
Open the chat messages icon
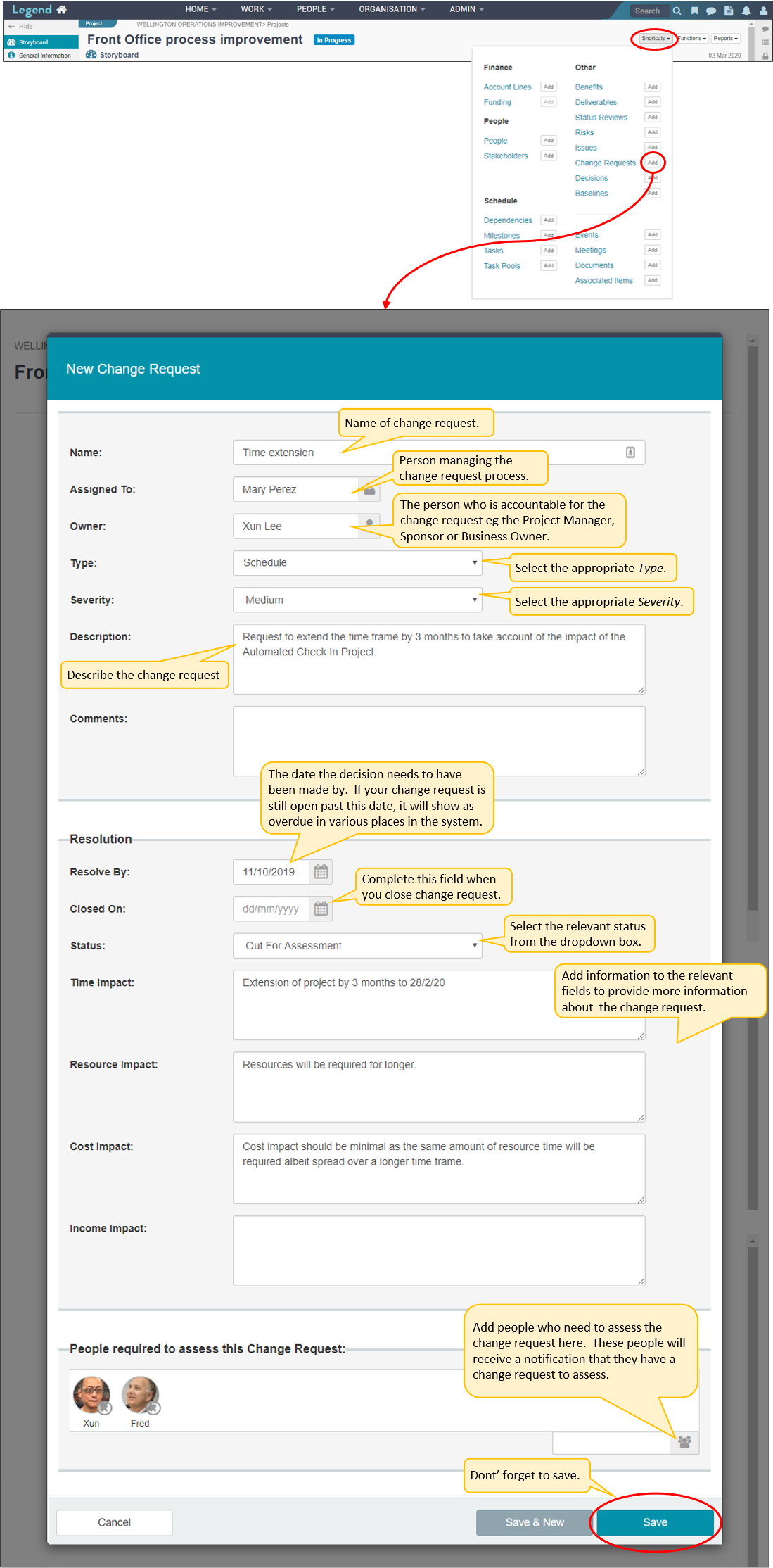coord(711,11)
